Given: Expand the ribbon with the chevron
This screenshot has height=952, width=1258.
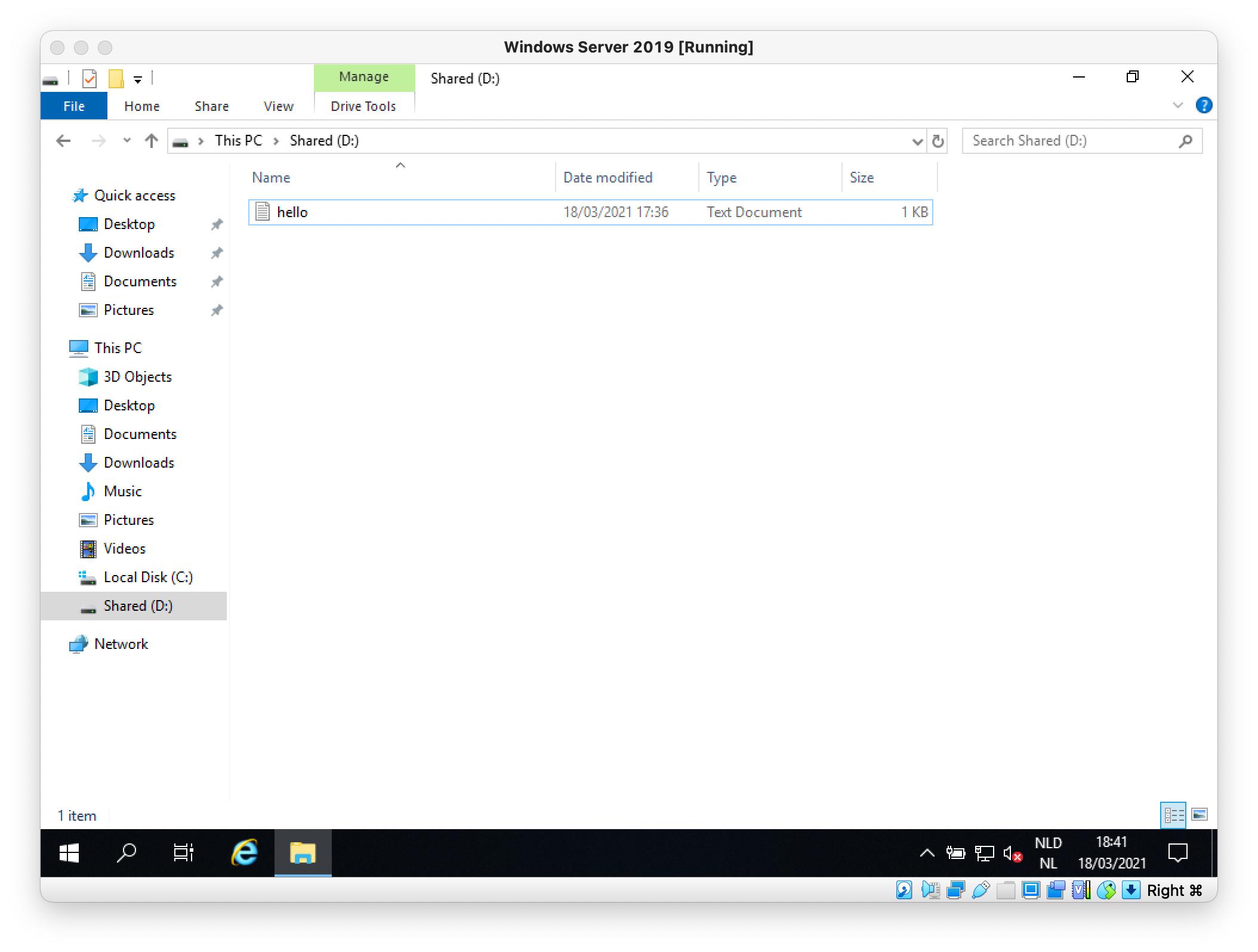Looking at the screenshot, I should [1177, 106].
